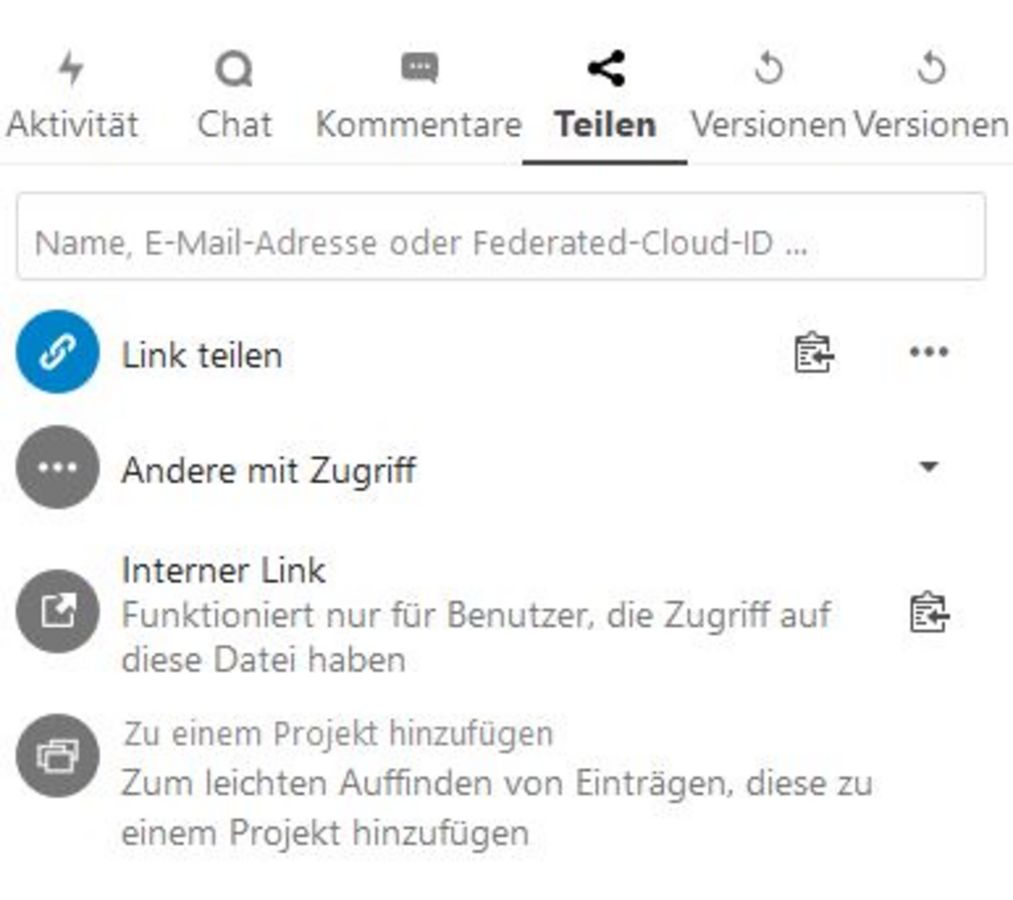This screenshot has width=1013, height=900.
Task: Copy the internal link to clipboard
Action: [929, 612]
